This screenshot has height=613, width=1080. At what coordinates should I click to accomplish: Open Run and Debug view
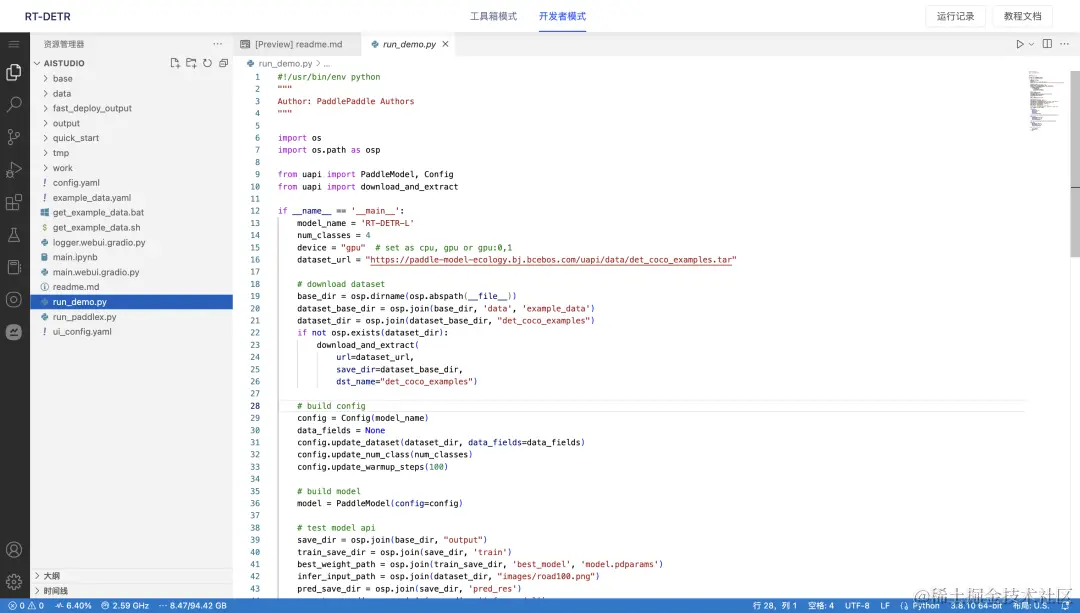point(14,169)
